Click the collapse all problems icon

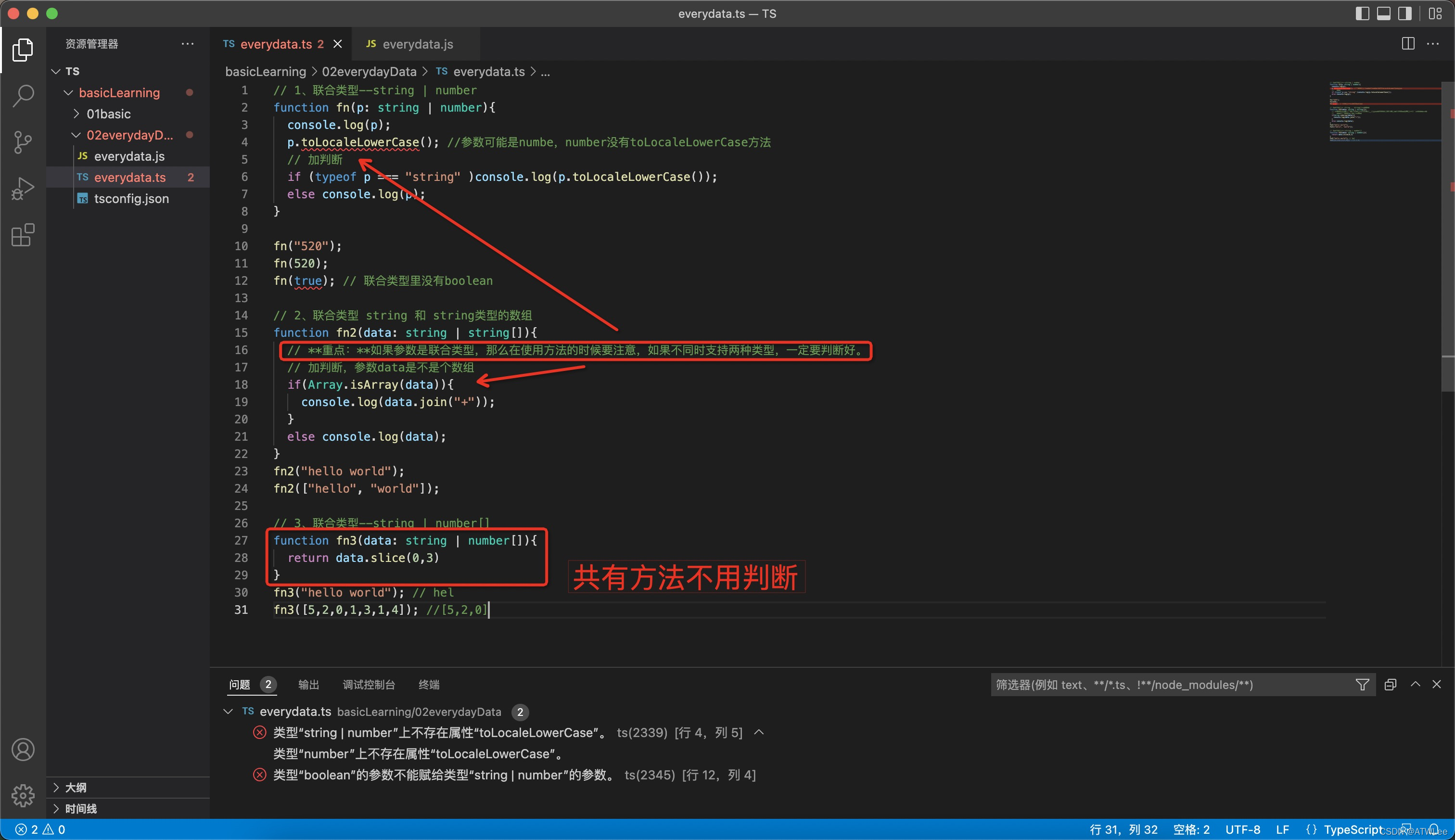pos(1391,684)
